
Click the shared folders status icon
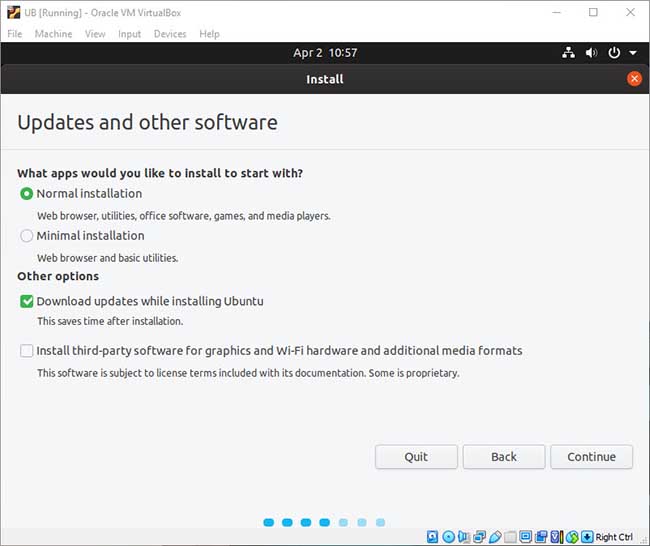(510, 537)
